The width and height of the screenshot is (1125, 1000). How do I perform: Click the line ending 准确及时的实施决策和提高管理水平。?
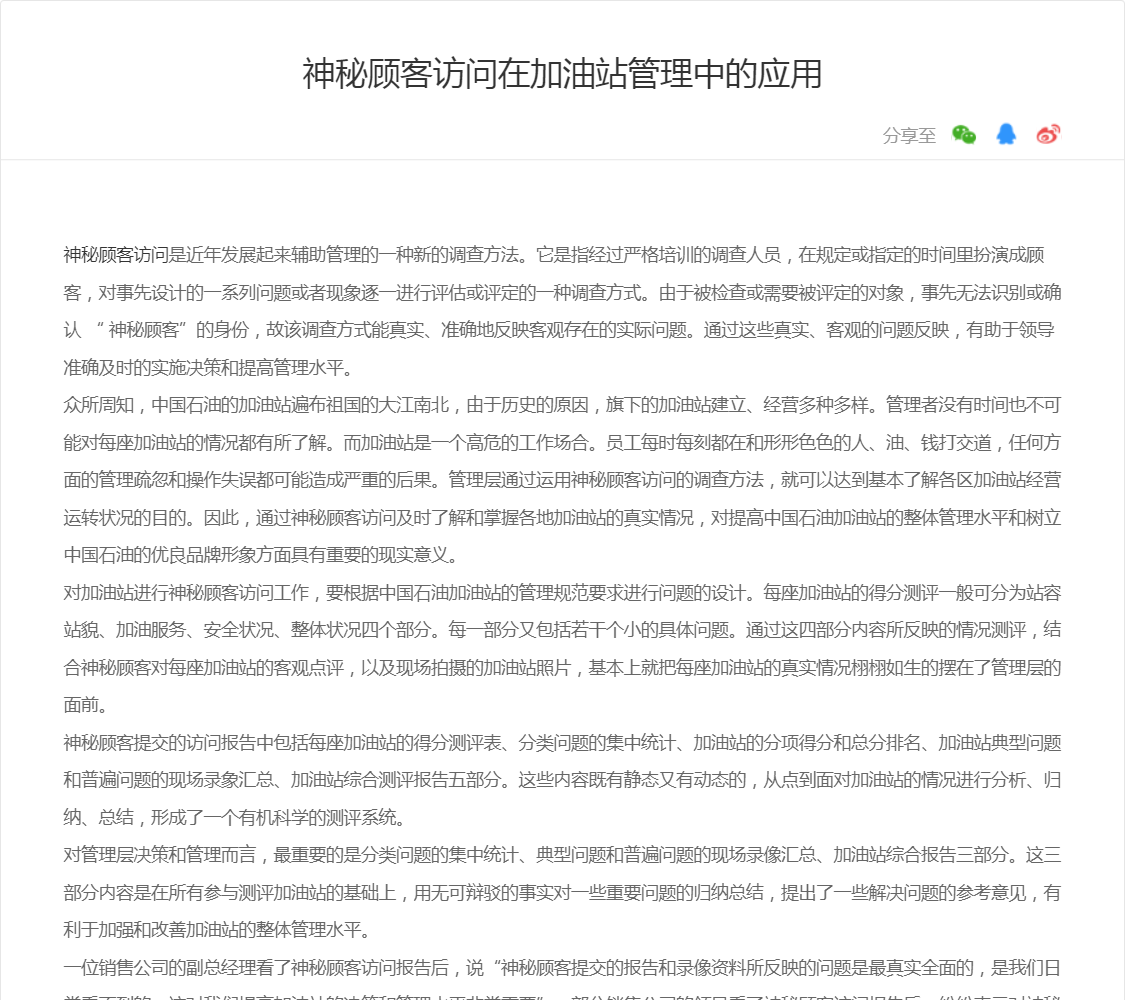tap(209, 367)
